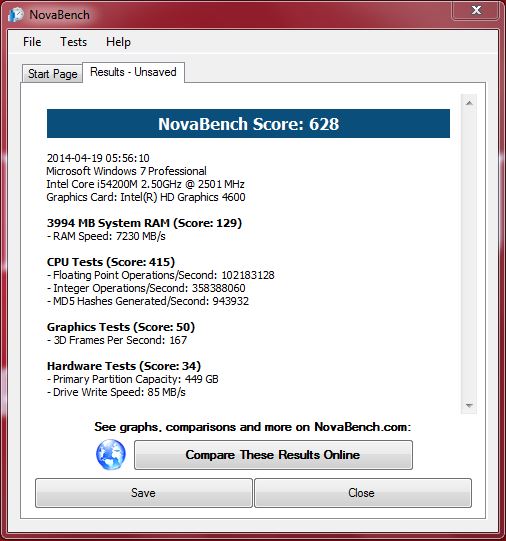Click the scrollbar down arrow
506x541 pixels.
pos(469,405)
